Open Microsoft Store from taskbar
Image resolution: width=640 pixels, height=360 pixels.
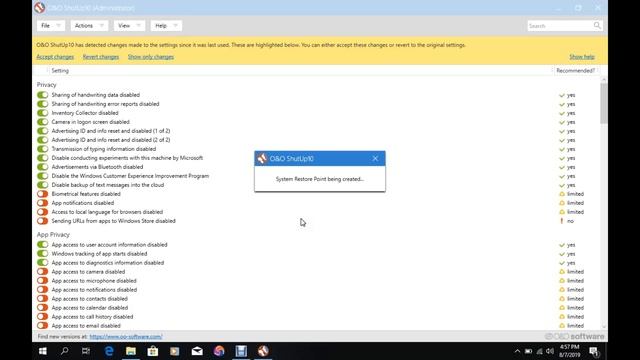(x=153, y=351)
